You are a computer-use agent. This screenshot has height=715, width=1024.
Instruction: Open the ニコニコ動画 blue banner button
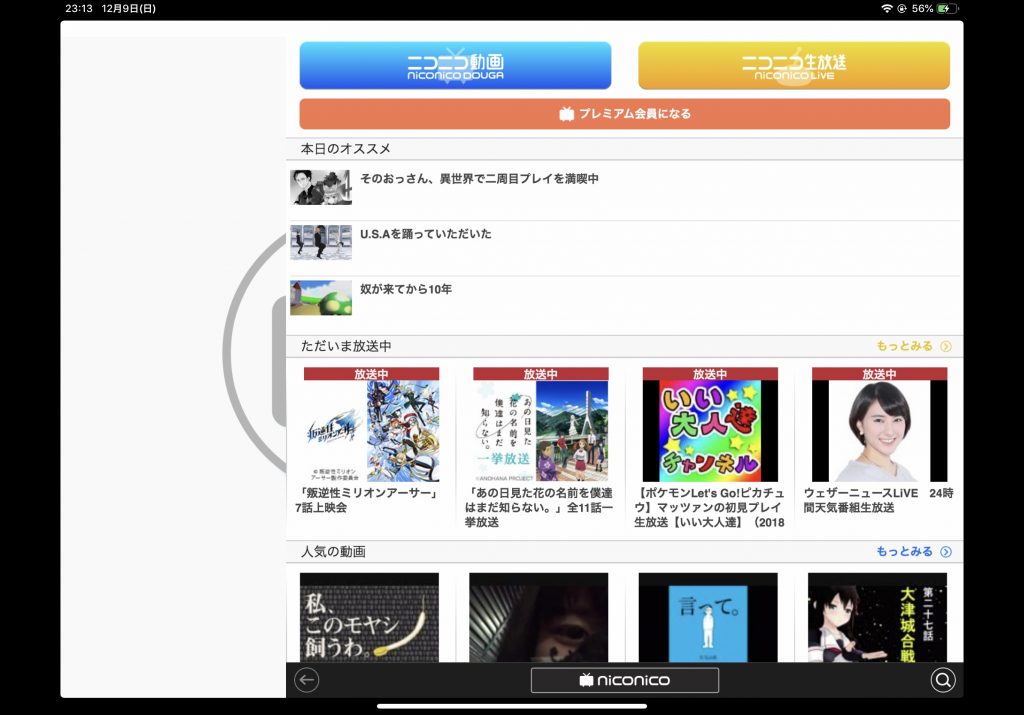pyautogui.click(x=455, y=65)
